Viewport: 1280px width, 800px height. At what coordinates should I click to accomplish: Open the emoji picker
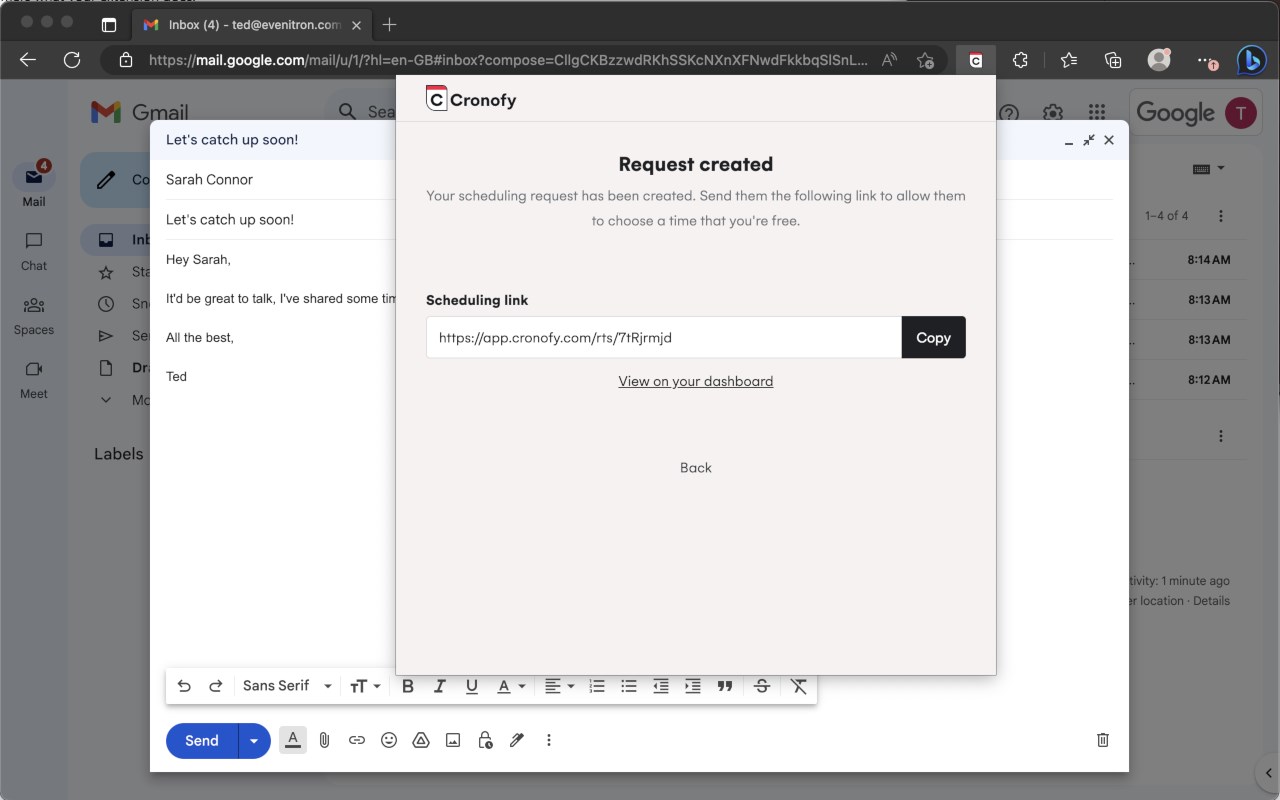(x=389, y=740)
